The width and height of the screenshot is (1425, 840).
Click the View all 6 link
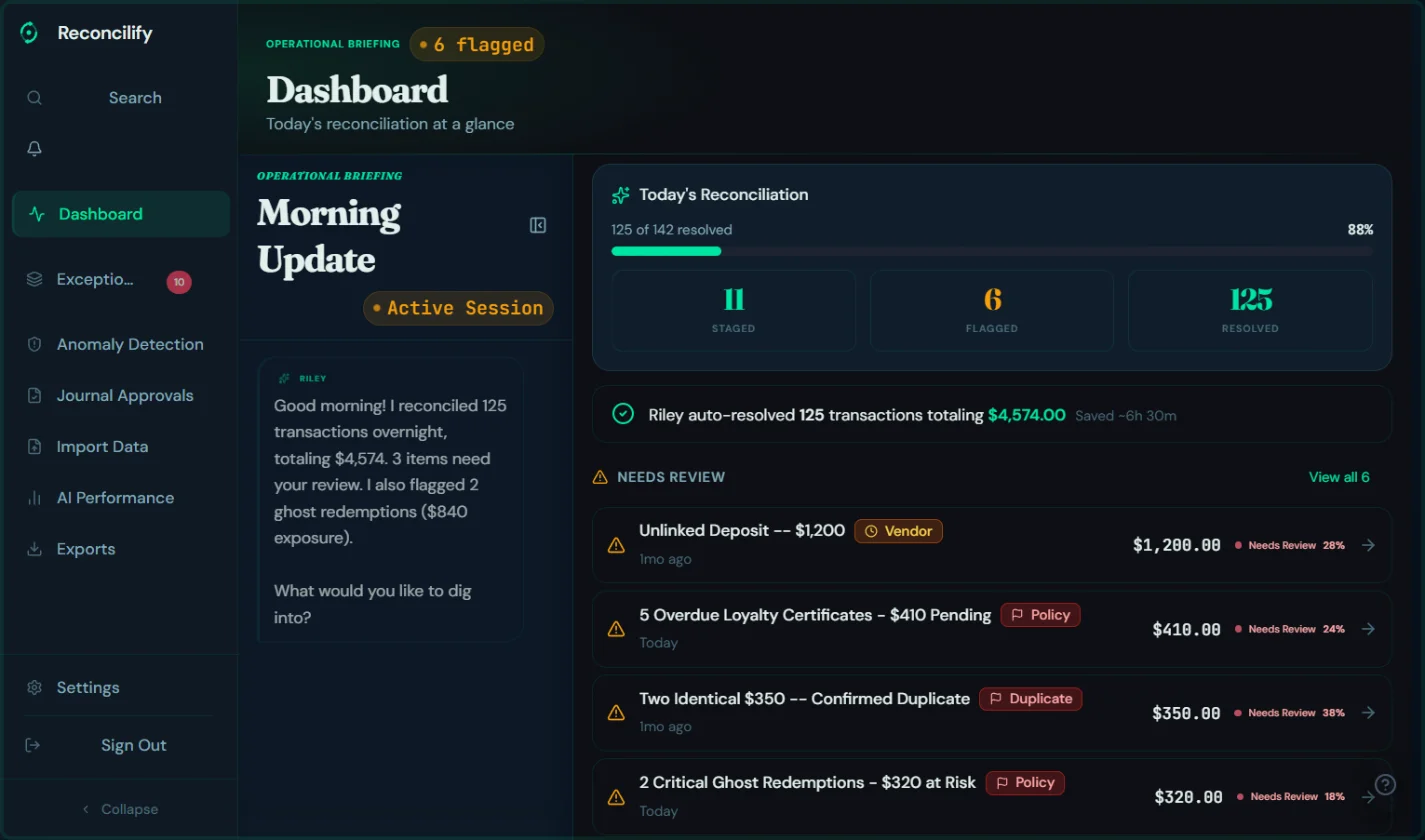(x=1339, y=477)
